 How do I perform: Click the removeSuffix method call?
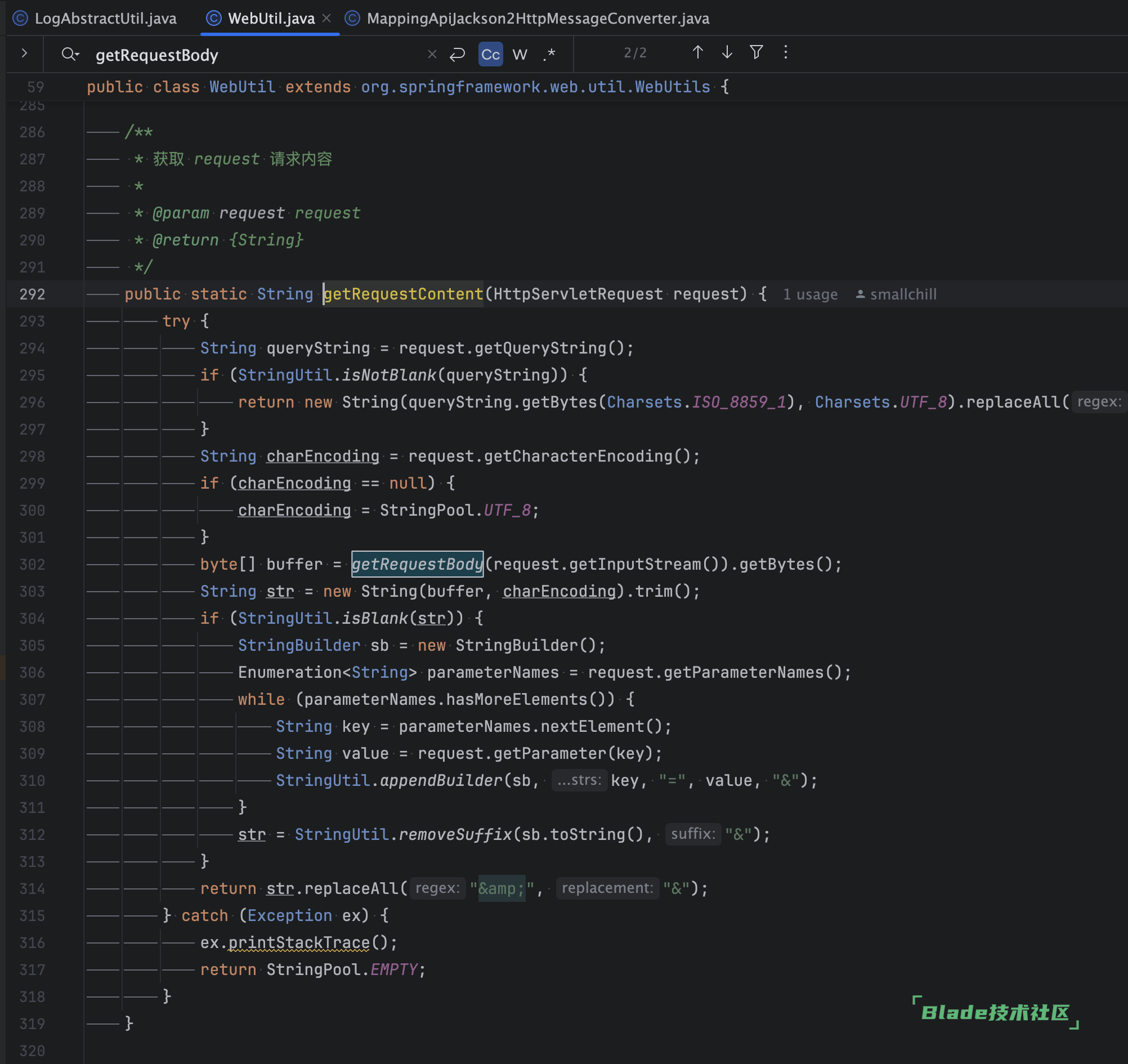[455, 834]
